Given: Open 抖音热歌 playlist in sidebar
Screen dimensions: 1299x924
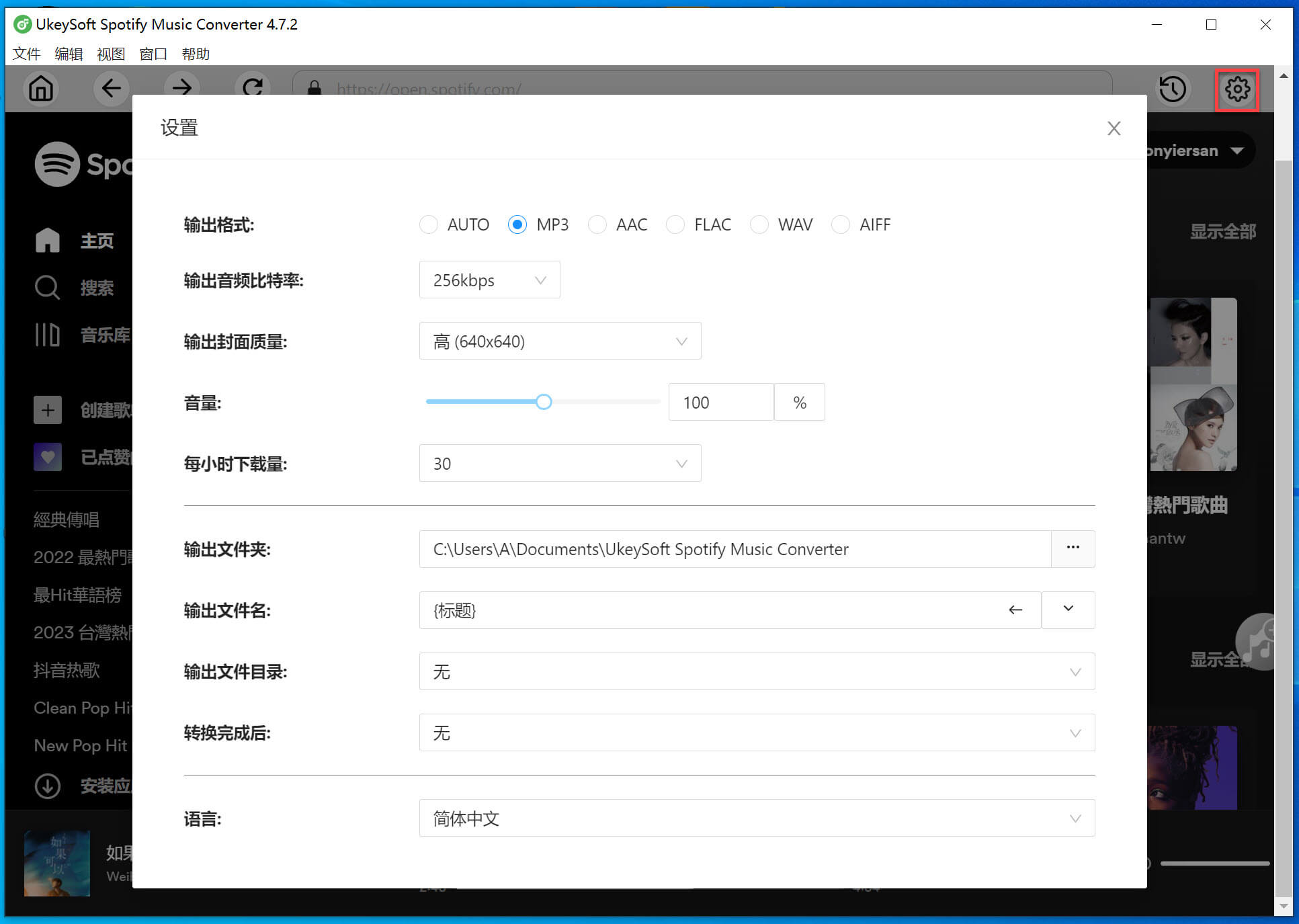Looking at the screenshot, I should 67,670.
